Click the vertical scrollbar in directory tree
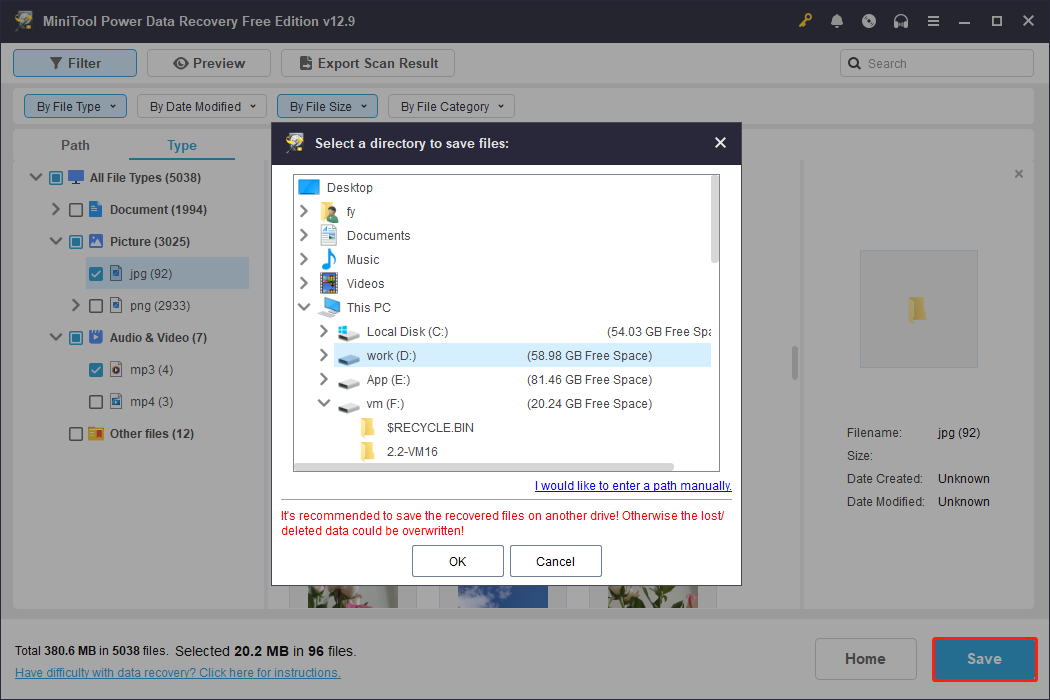 point(715,220)
